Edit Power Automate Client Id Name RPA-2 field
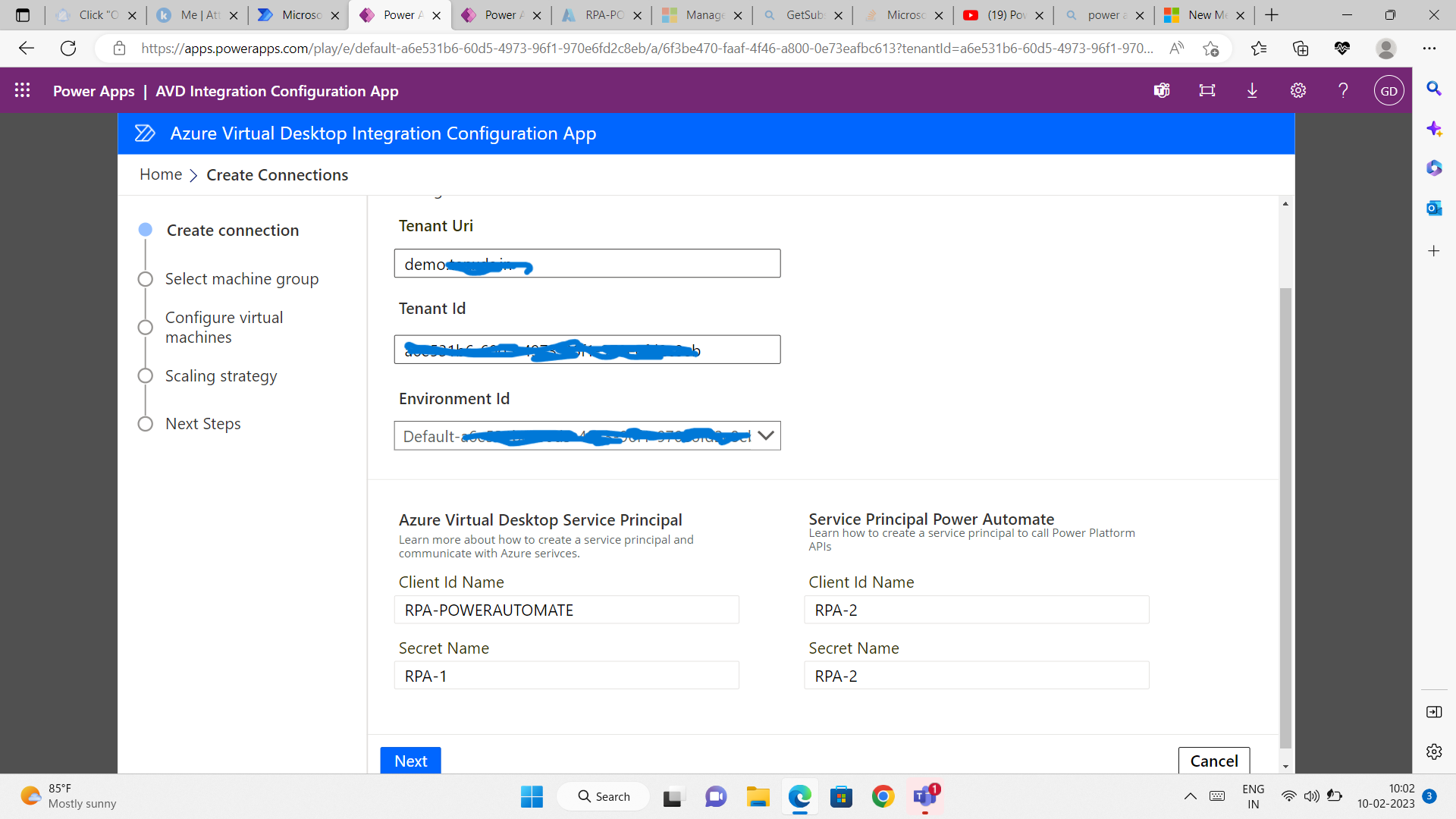This screenshot has height=819, width=1456. (976, 610)
